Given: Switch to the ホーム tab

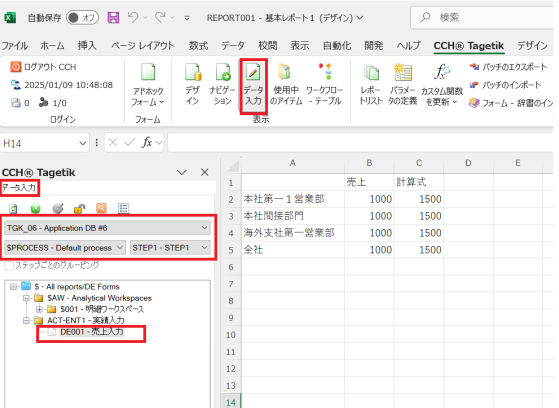Looking at the screenshot, I should click(x=52, y=46).
